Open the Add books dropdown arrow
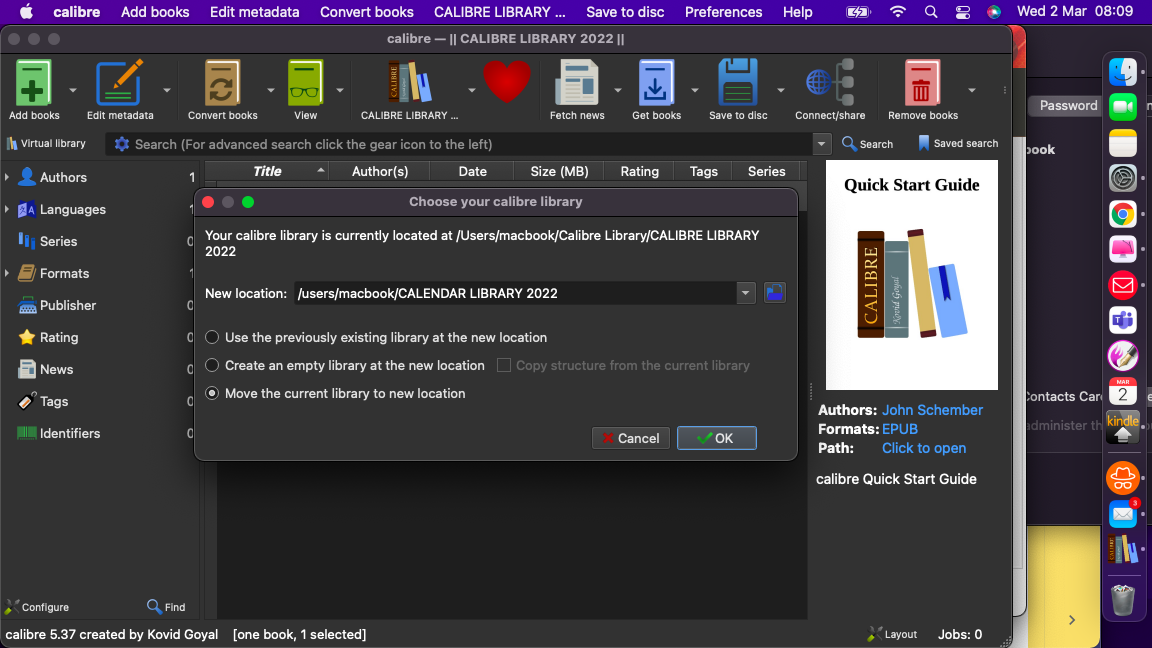 71,90
